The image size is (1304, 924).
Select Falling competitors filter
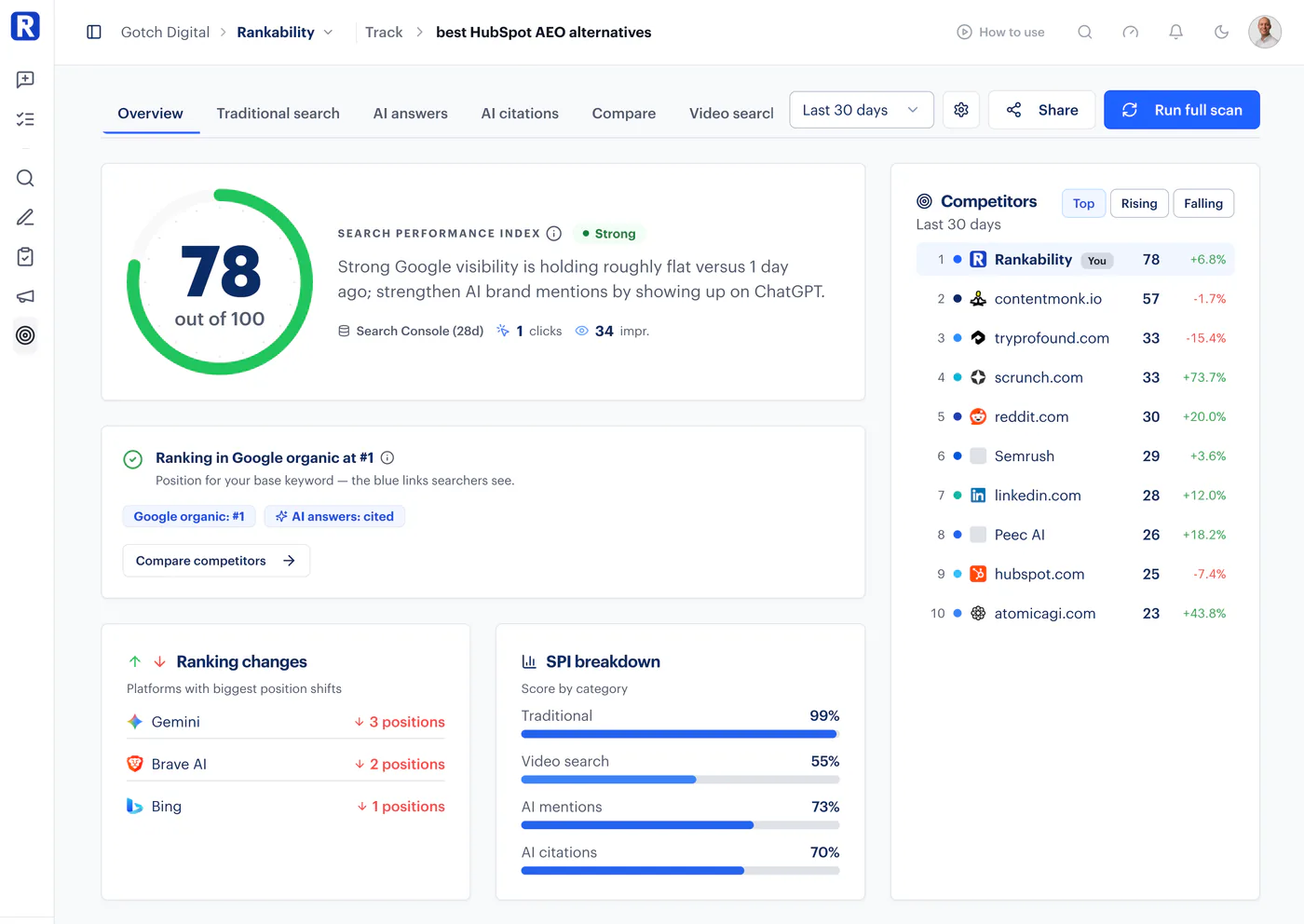(x=1203, y=204)
